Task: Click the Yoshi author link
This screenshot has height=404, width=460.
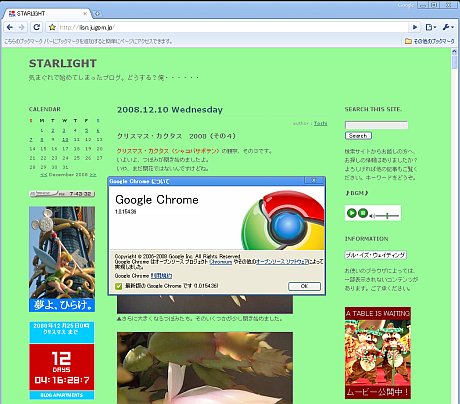Action: point(320,123)
